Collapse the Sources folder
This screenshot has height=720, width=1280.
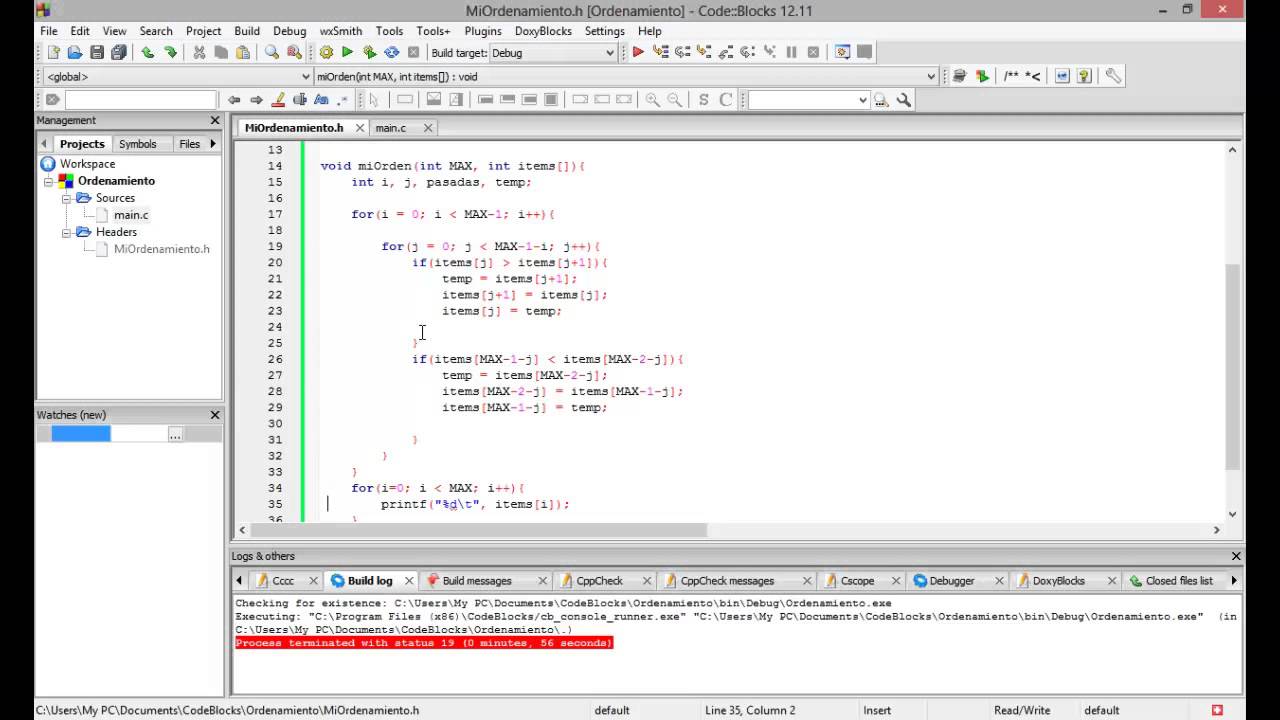click(66, 198)
